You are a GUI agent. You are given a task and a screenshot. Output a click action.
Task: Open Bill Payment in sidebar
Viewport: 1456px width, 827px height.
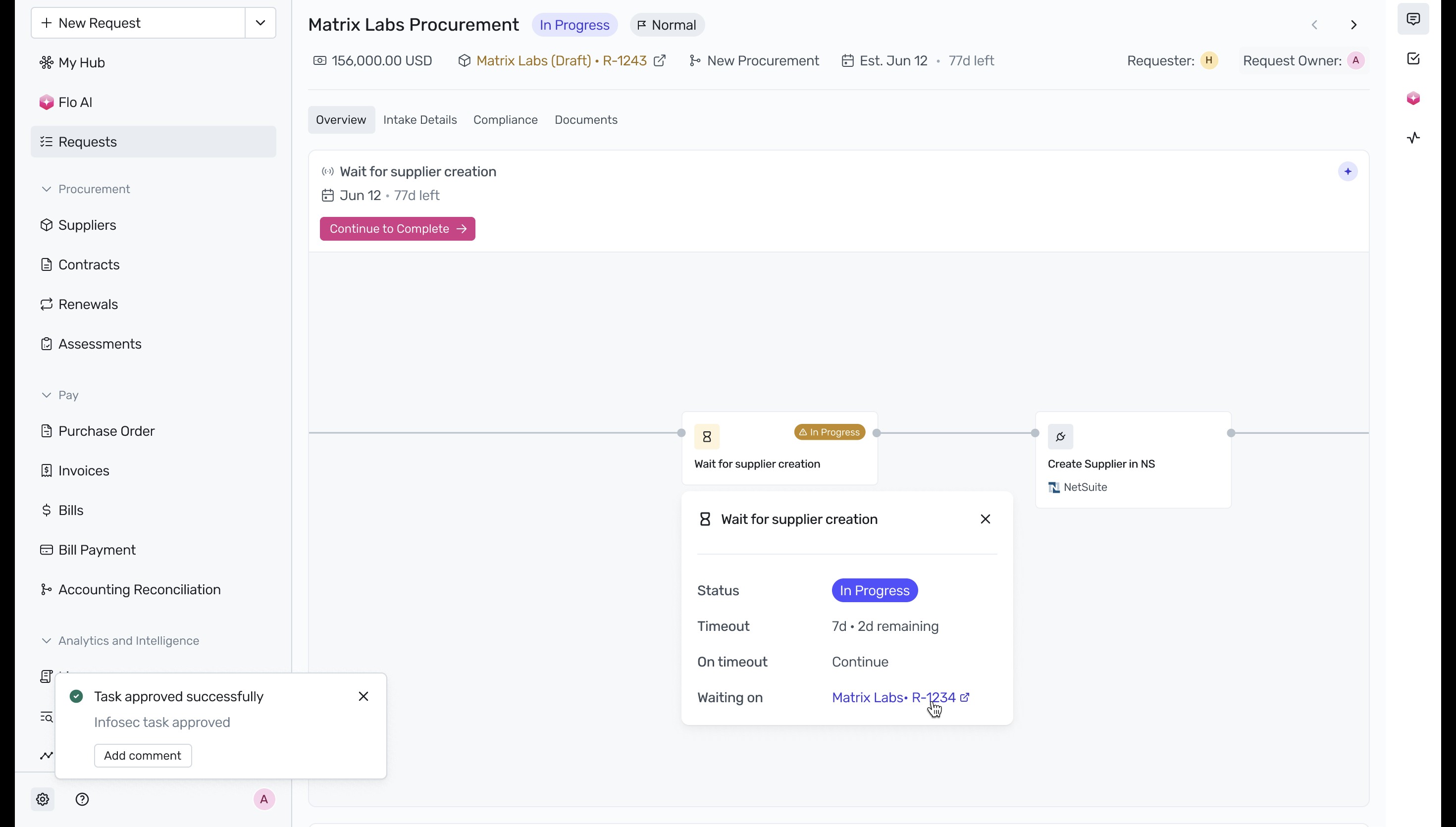coord(154,550)
